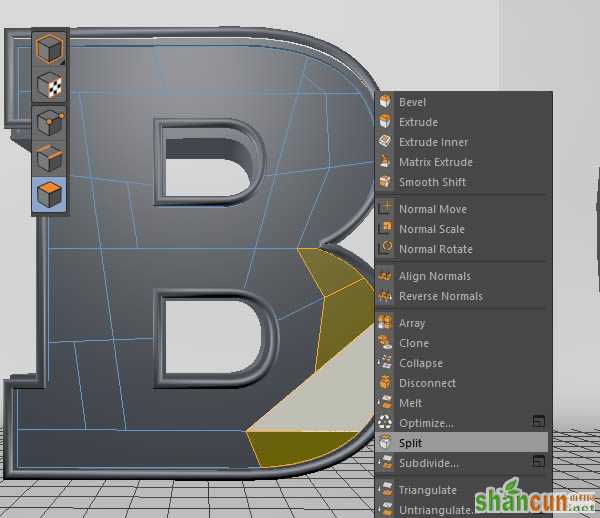This screenshot has width=600, height=518.
Task: Click the Bevel icon in context menu
Action: pos(385,102)
